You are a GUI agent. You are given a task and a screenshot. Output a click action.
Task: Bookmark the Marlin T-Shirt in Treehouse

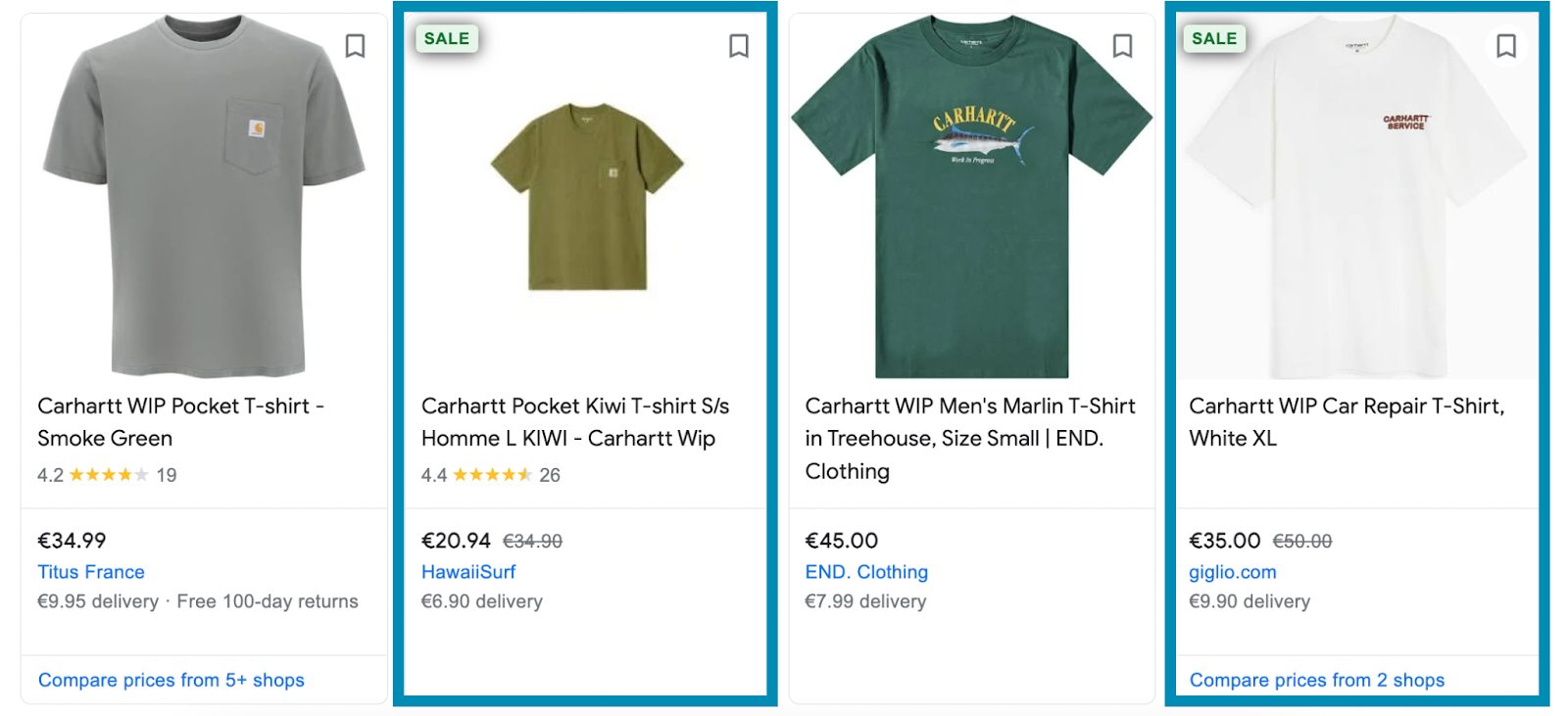pyautogui.click(x=1122, y=46)
